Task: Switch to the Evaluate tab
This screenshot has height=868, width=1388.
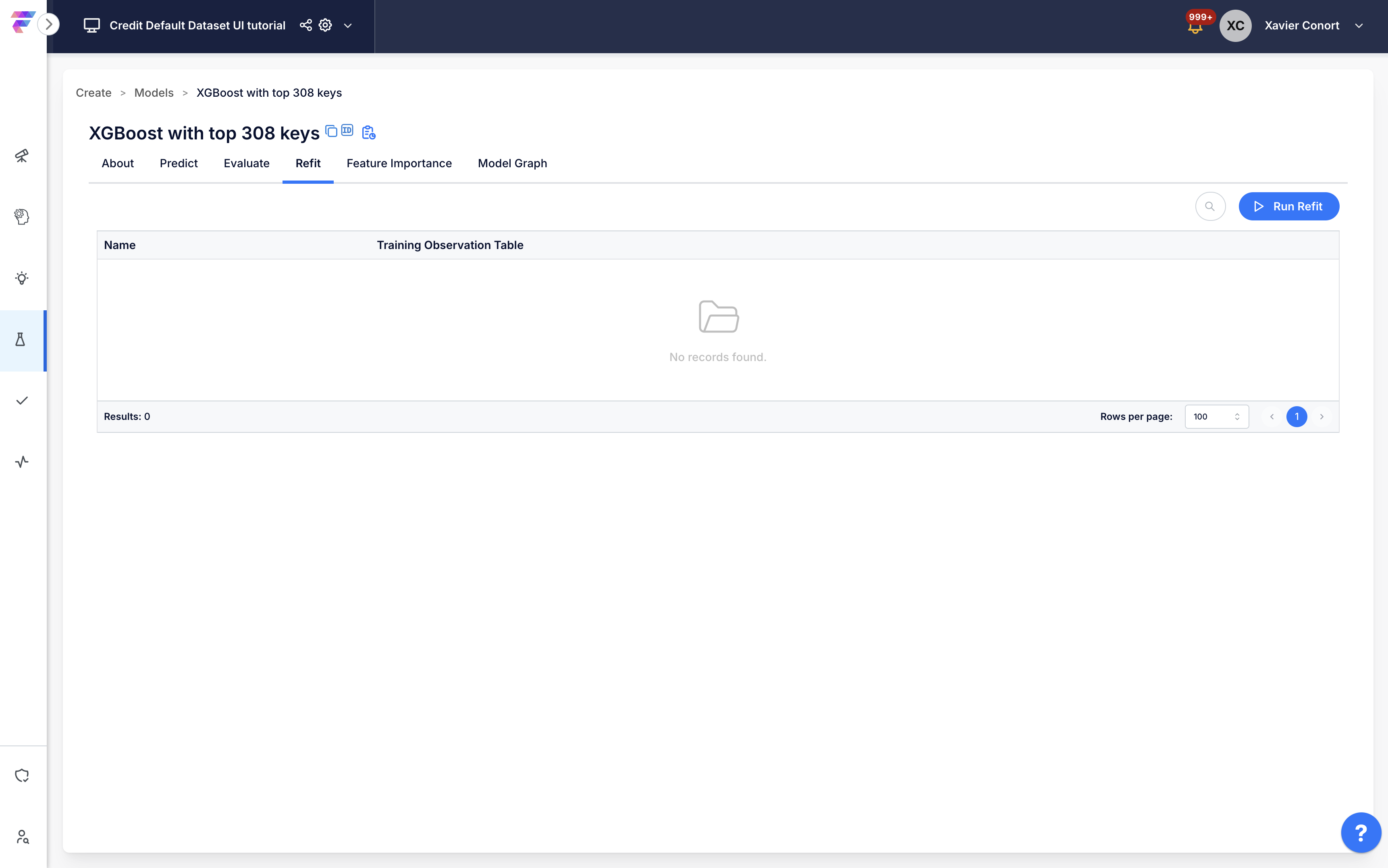Action: point(246,164)
